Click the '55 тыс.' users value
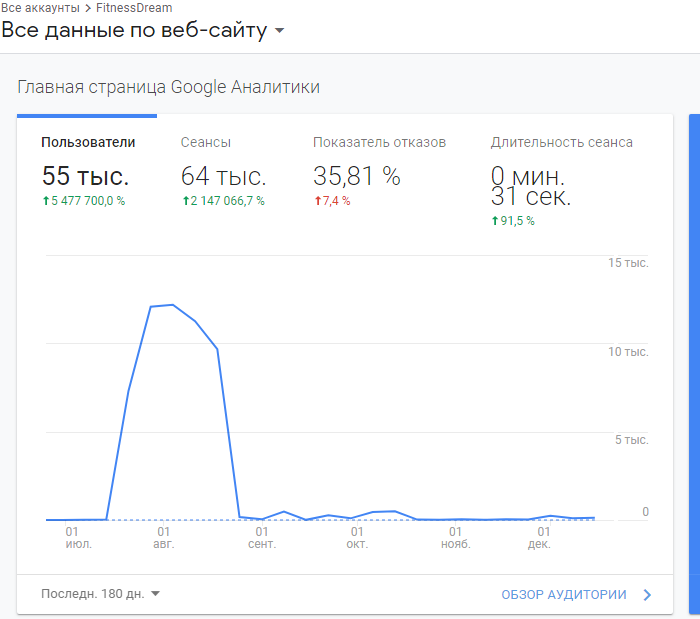 click(85, 176)
